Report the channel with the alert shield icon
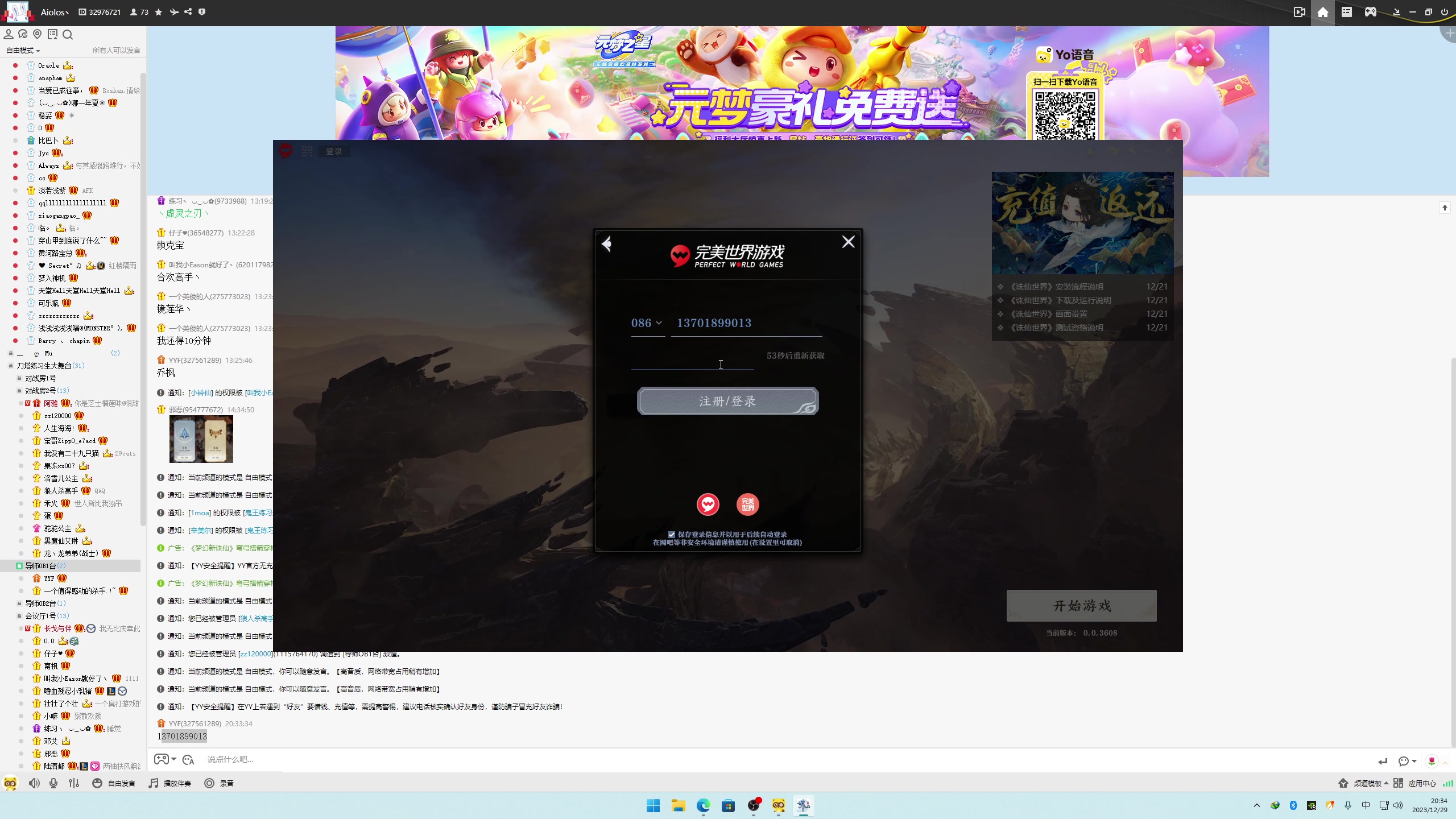Image resolution: width=1456 pixels, height=819 pixels. [202, 12]
